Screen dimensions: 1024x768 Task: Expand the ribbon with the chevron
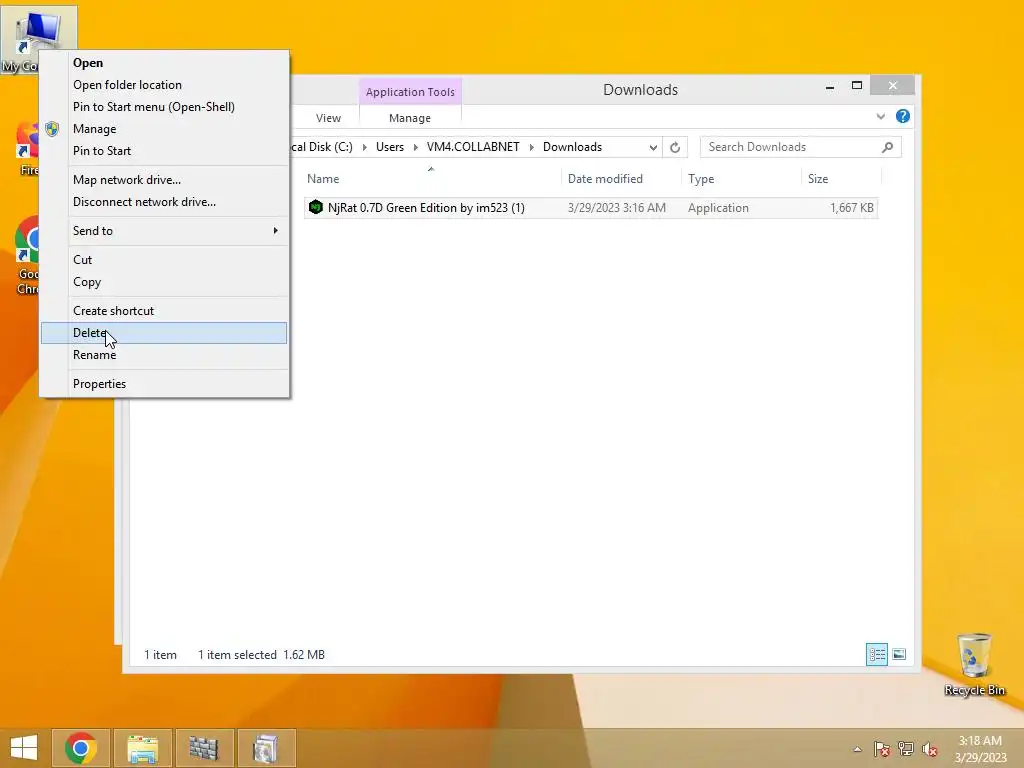pos(880,116)
